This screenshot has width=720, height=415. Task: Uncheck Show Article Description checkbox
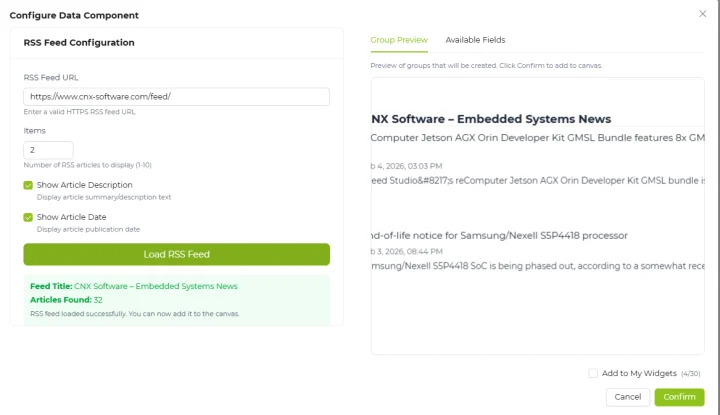click(29, 185)
